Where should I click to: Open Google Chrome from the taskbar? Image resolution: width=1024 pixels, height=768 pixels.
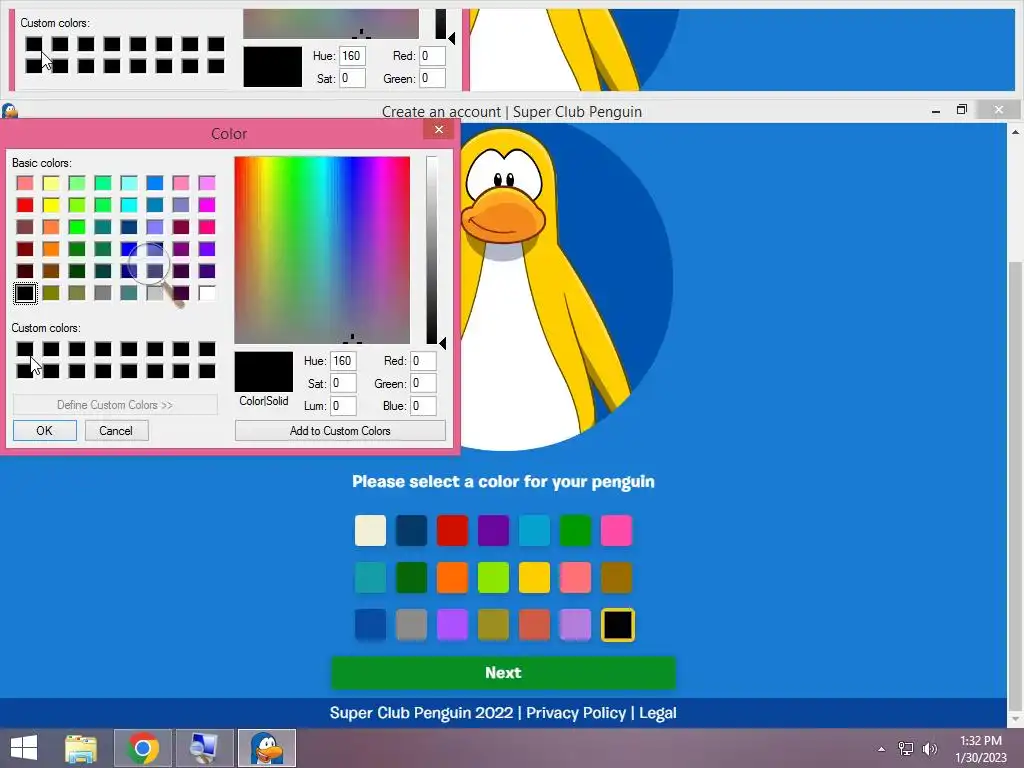(x=143, y=748)
